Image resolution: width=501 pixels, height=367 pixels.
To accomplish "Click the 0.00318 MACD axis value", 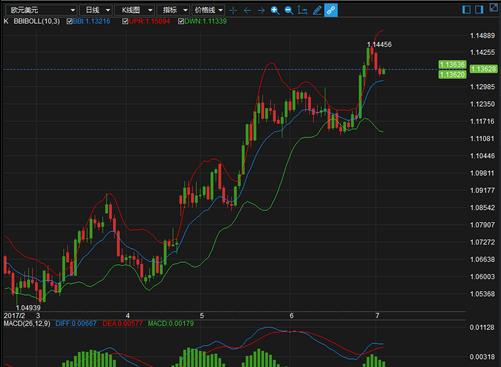I will [x=482, y=357].
